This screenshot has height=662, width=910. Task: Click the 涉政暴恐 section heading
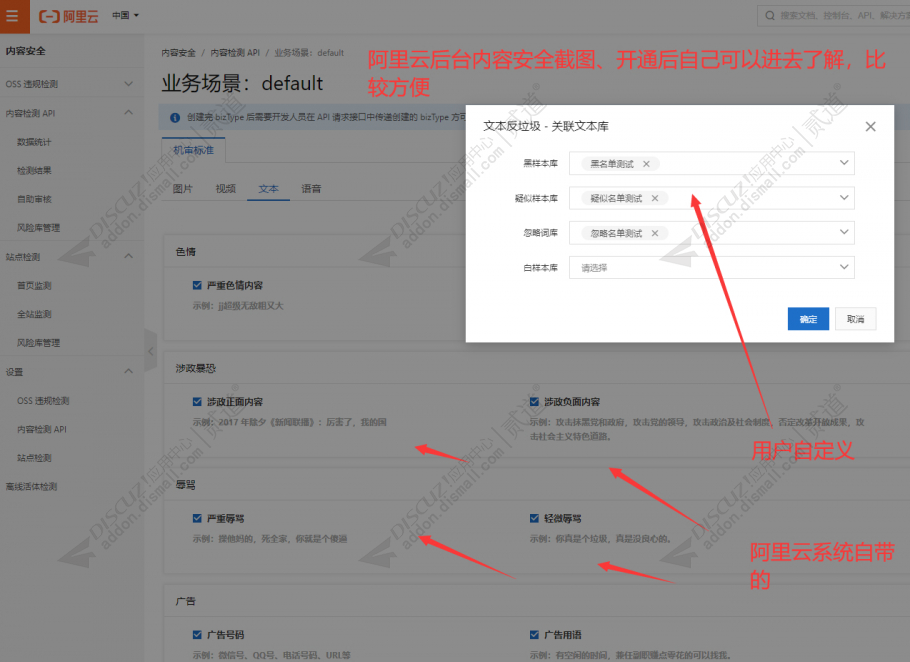[x=196, y=368]
